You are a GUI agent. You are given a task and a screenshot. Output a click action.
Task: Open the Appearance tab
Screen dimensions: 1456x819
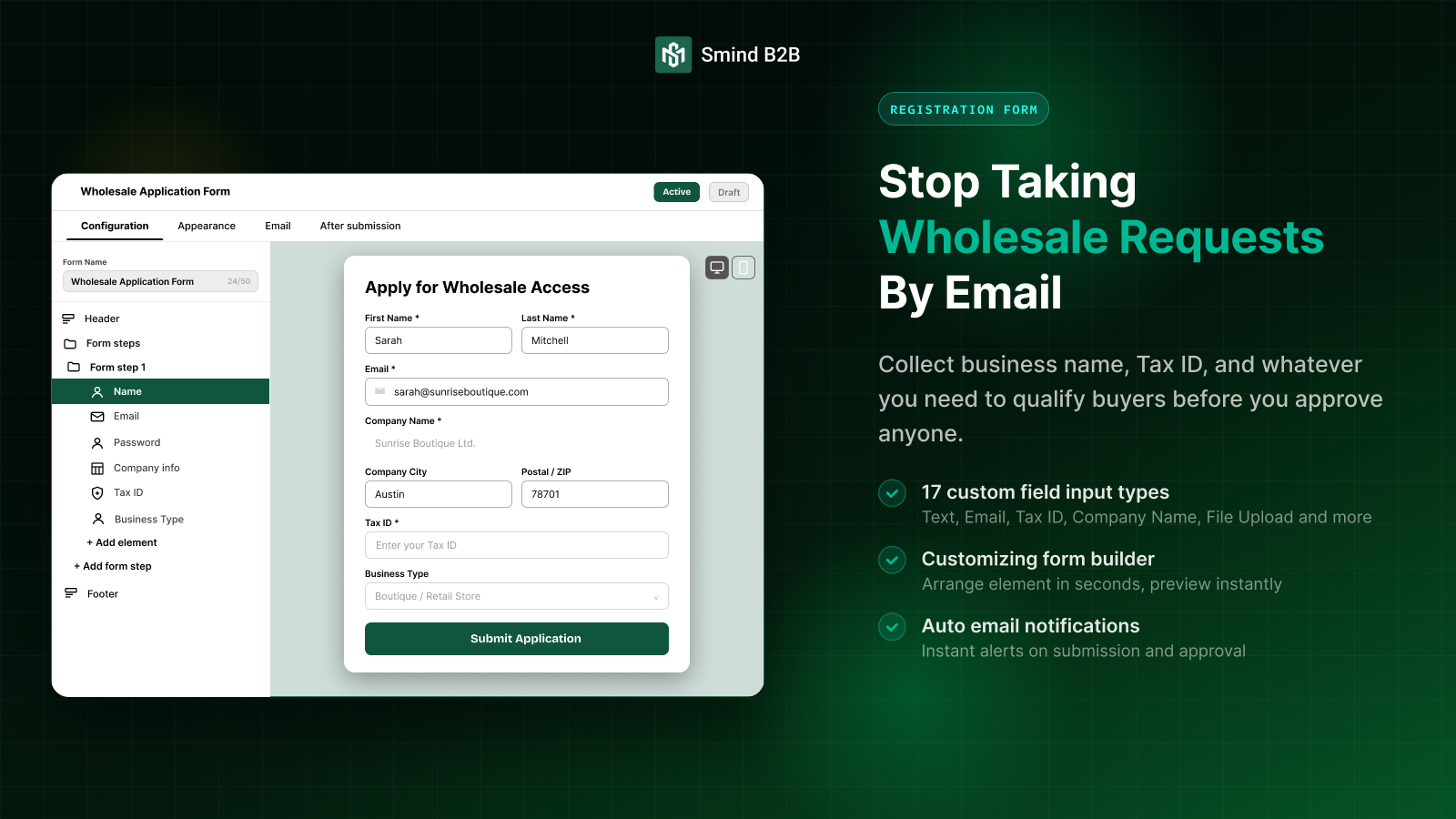(207, 226)
